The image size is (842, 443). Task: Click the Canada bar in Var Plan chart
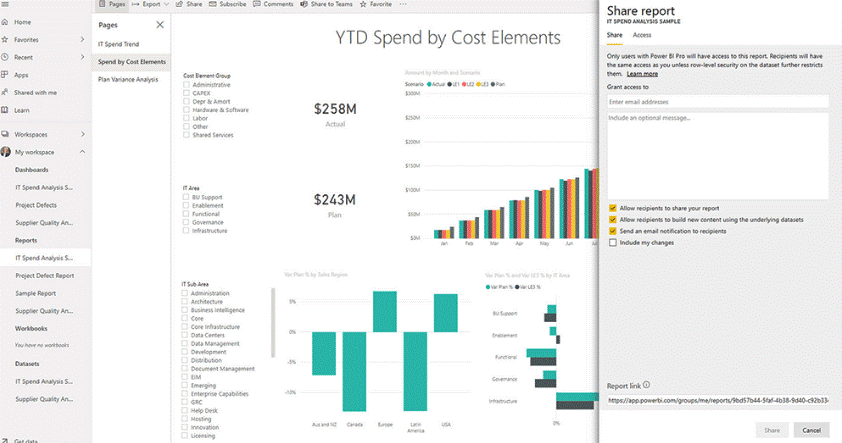click(354, 372)
